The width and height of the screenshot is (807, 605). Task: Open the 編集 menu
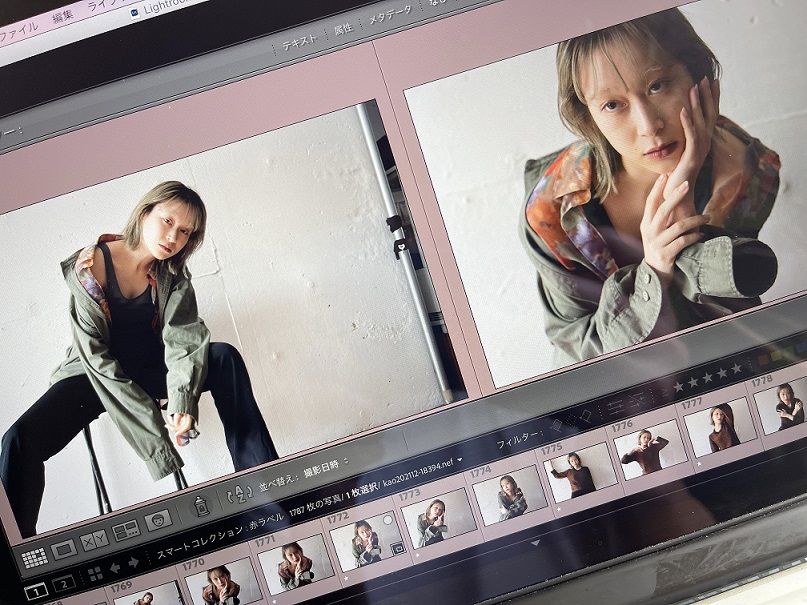[x=63, y=17]
